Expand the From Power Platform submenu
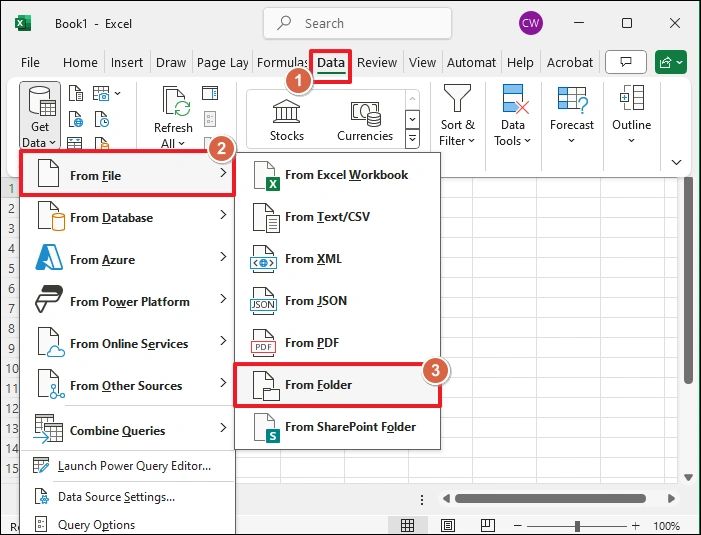Image resolution: width=701 pixels, height=535 pixels. click(128, 301)
